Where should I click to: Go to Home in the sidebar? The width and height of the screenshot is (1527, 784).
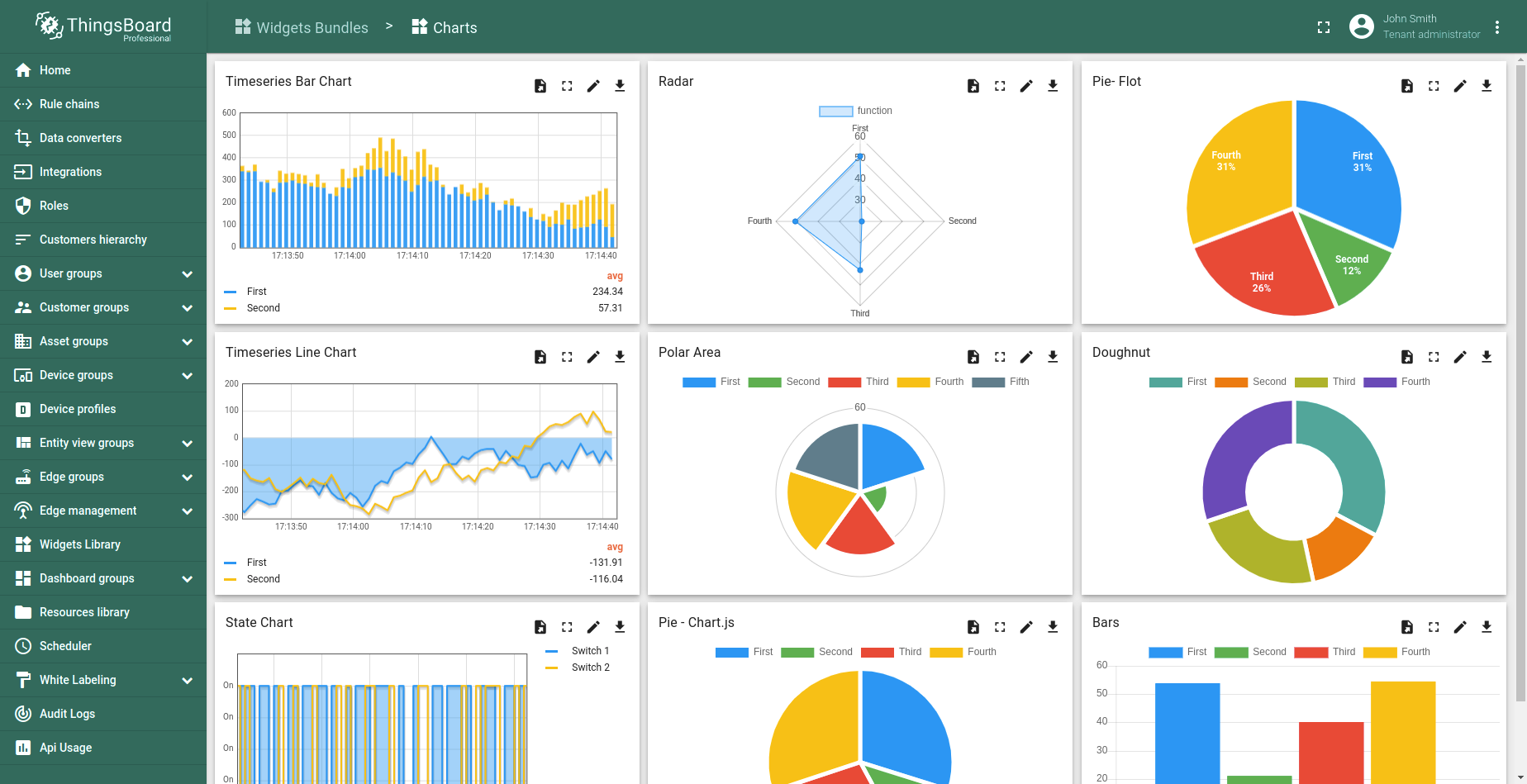point(103,70)
